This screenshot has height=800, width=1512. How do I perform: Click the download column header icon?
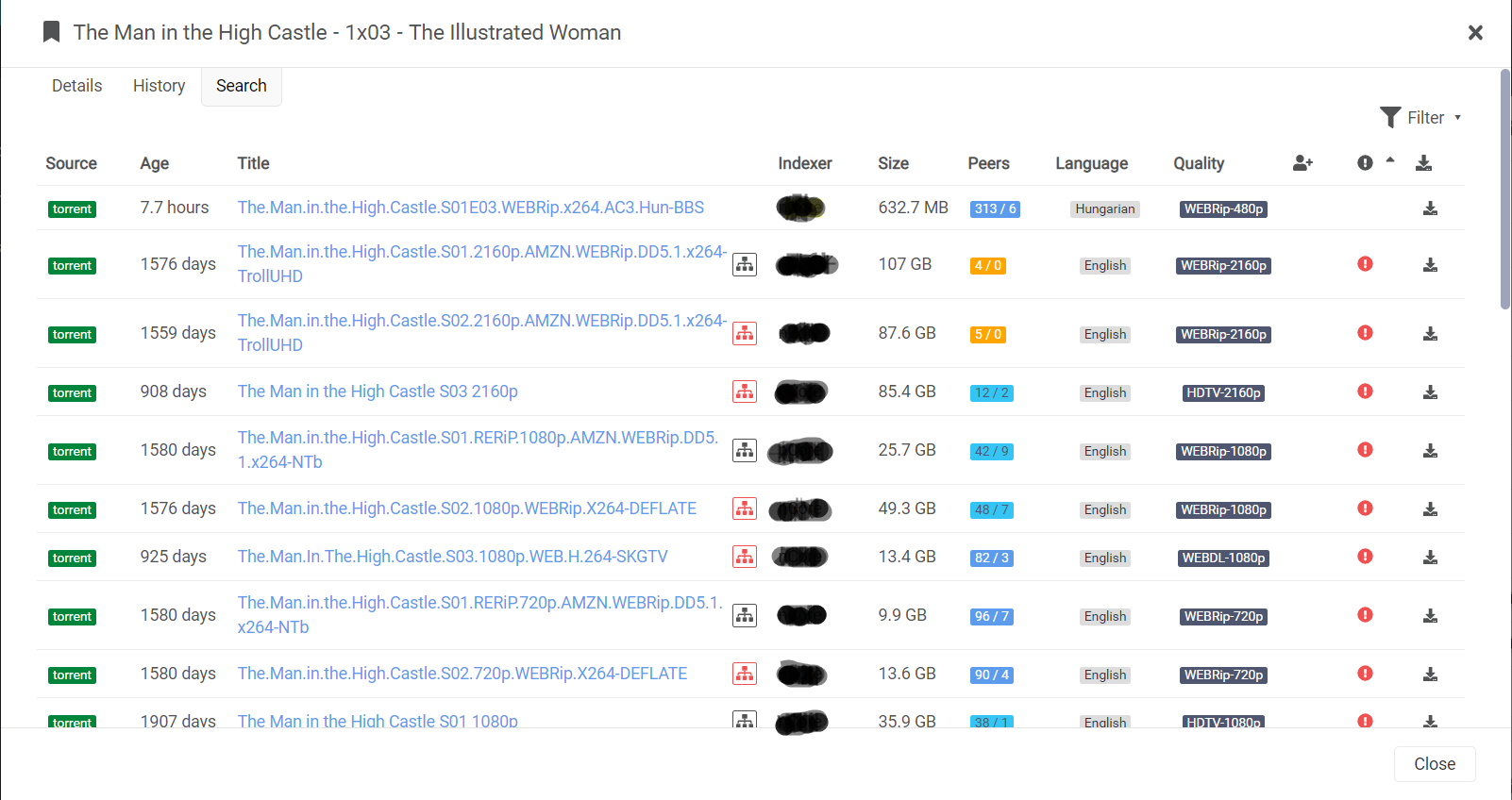[x=1423, y=163]
